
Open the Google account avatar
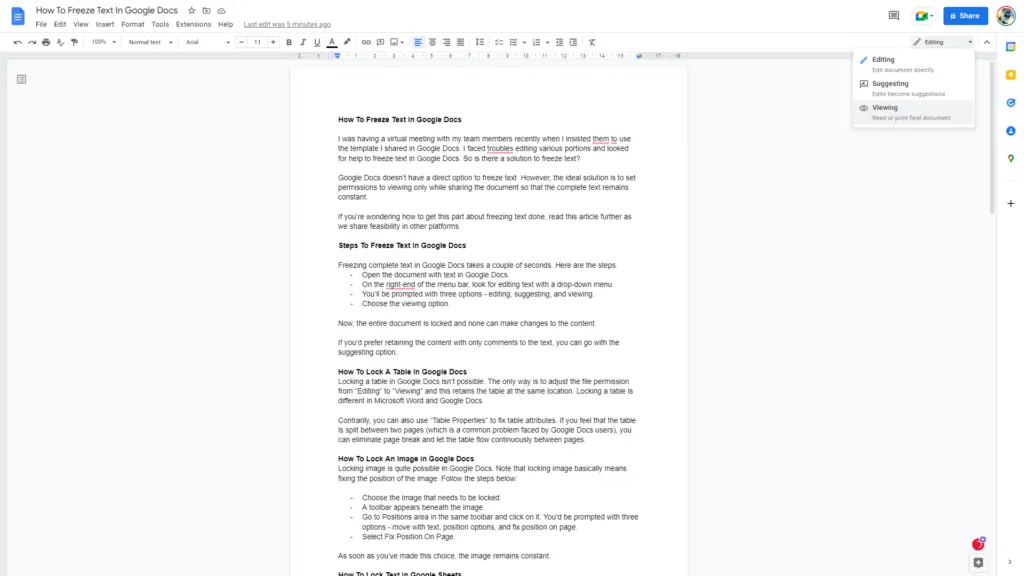coord(1006,16)
